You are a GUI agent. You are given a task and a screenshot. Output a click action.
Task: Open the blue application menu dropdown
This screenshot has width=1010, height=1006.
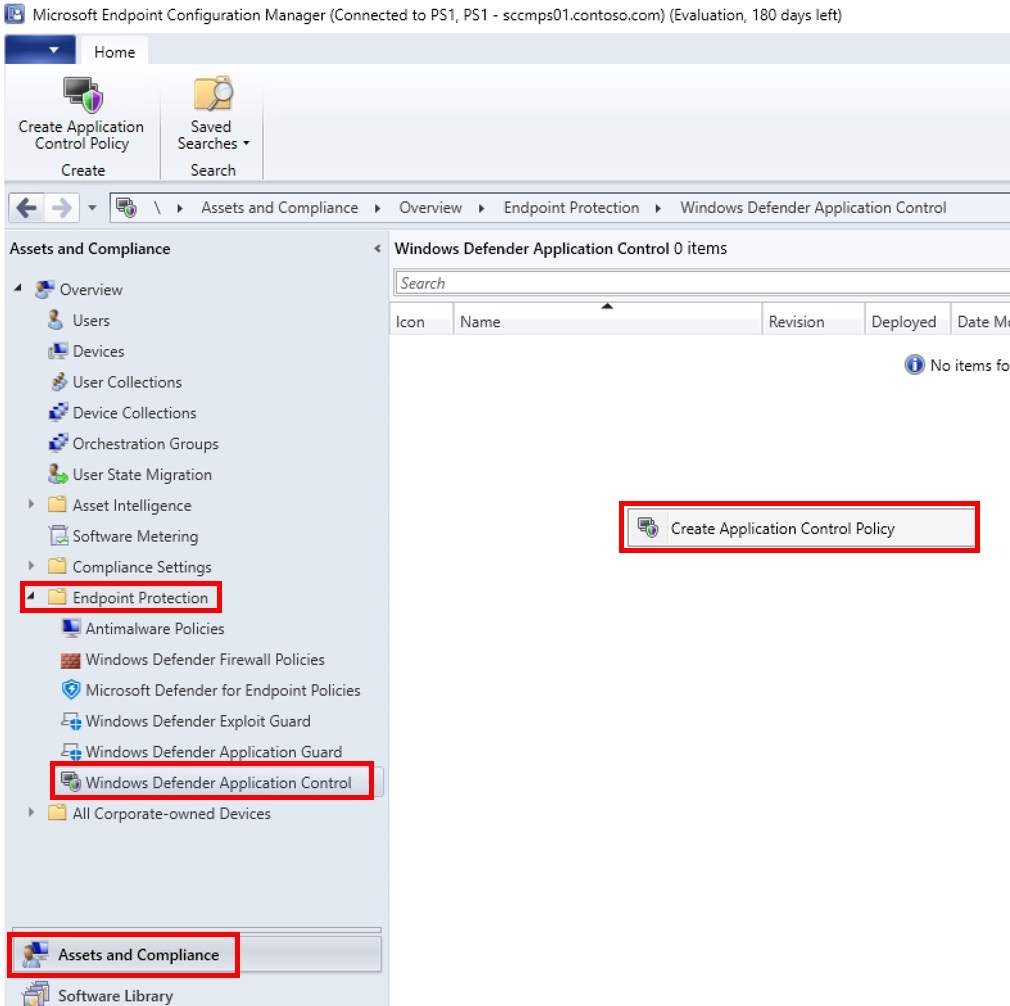click(40, 50)
